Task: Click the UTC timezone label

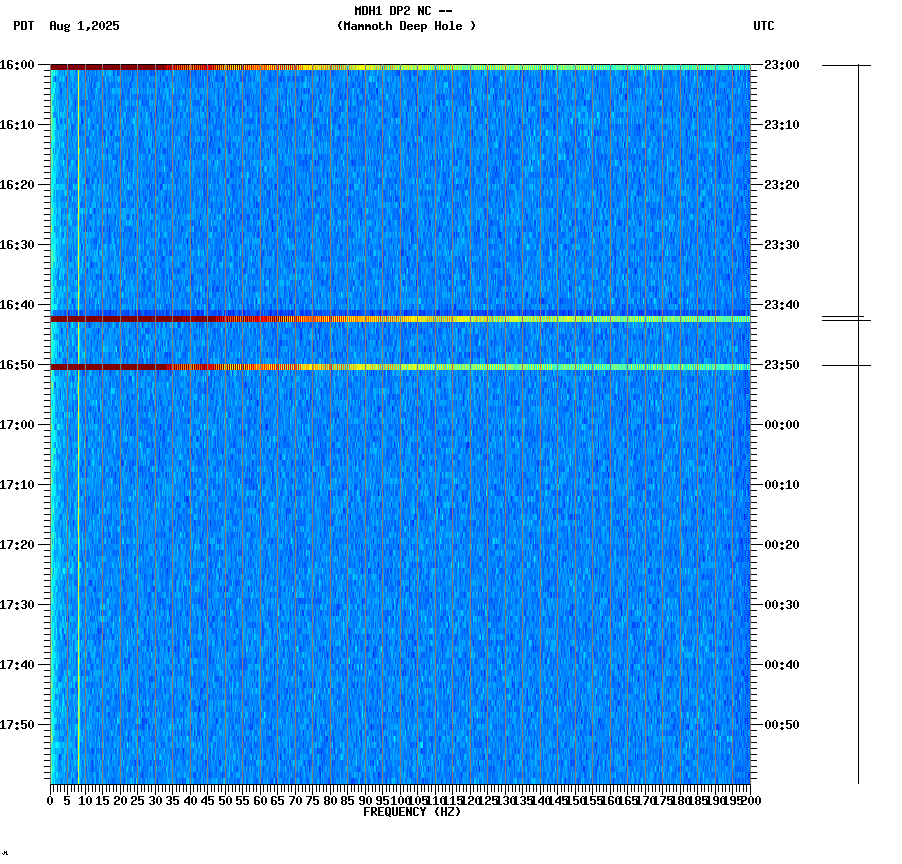Action: click(763, 27)
